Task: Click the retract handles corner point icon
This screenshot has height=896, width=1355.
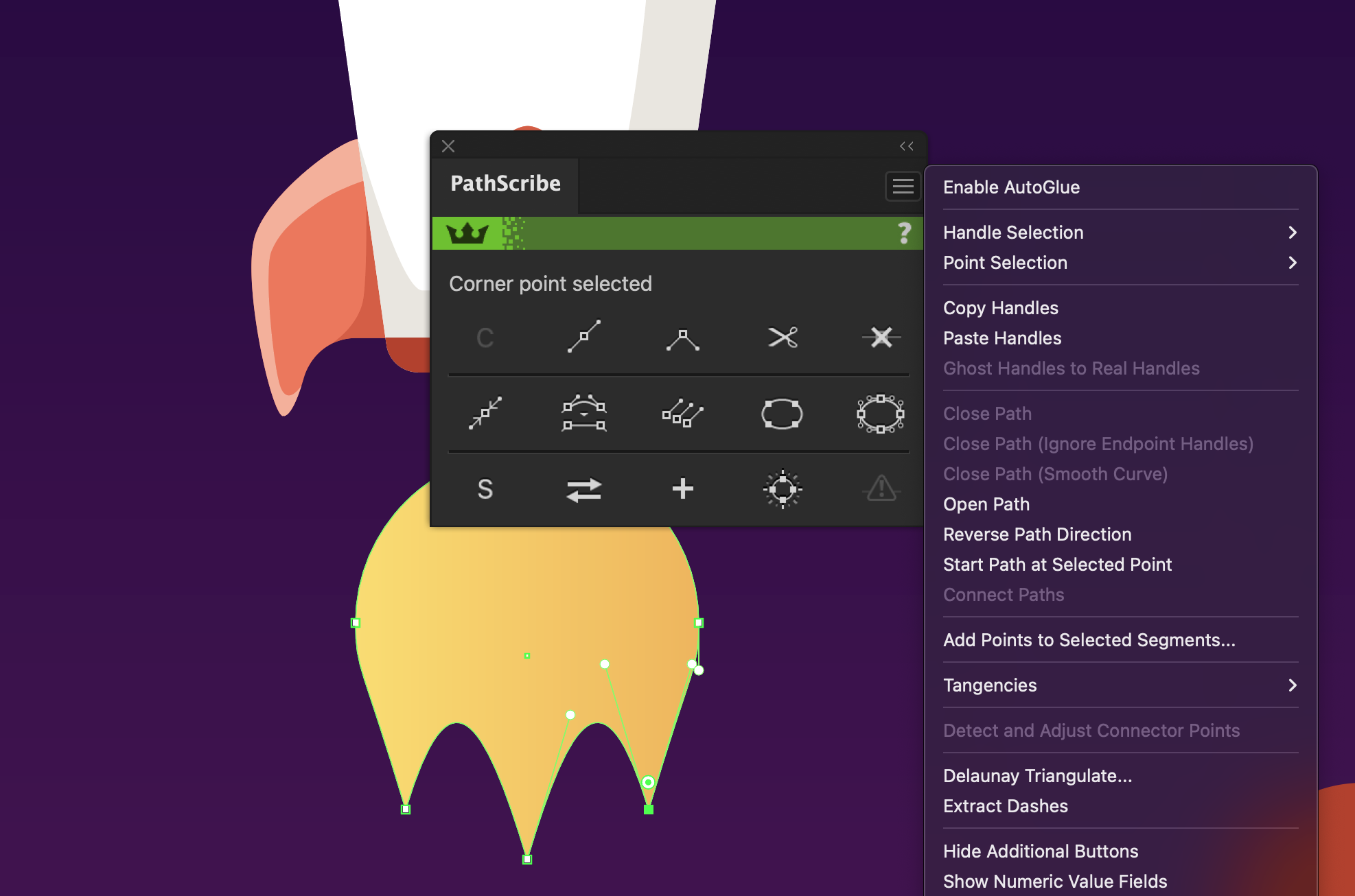Action: (x=683, y=340)
